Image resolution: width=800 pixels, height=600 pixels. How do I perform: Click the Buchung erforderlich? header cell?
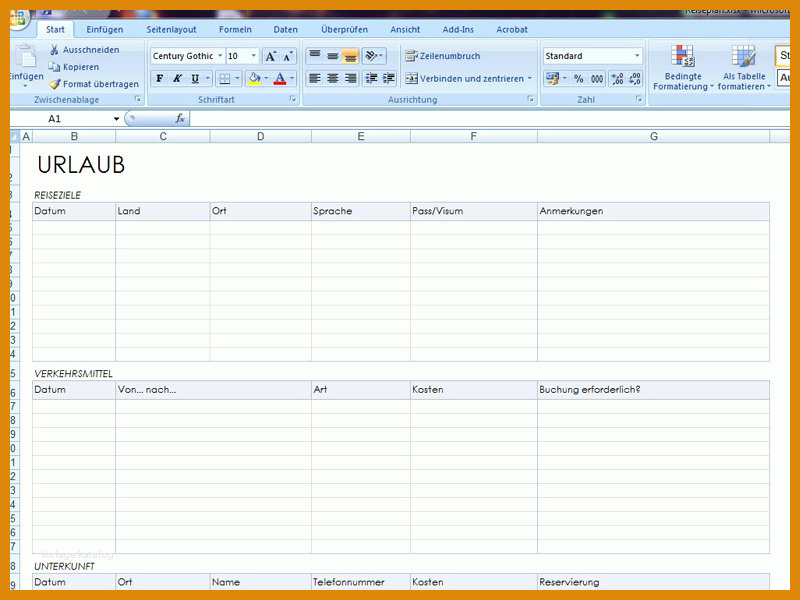click(x=653, y=390)
